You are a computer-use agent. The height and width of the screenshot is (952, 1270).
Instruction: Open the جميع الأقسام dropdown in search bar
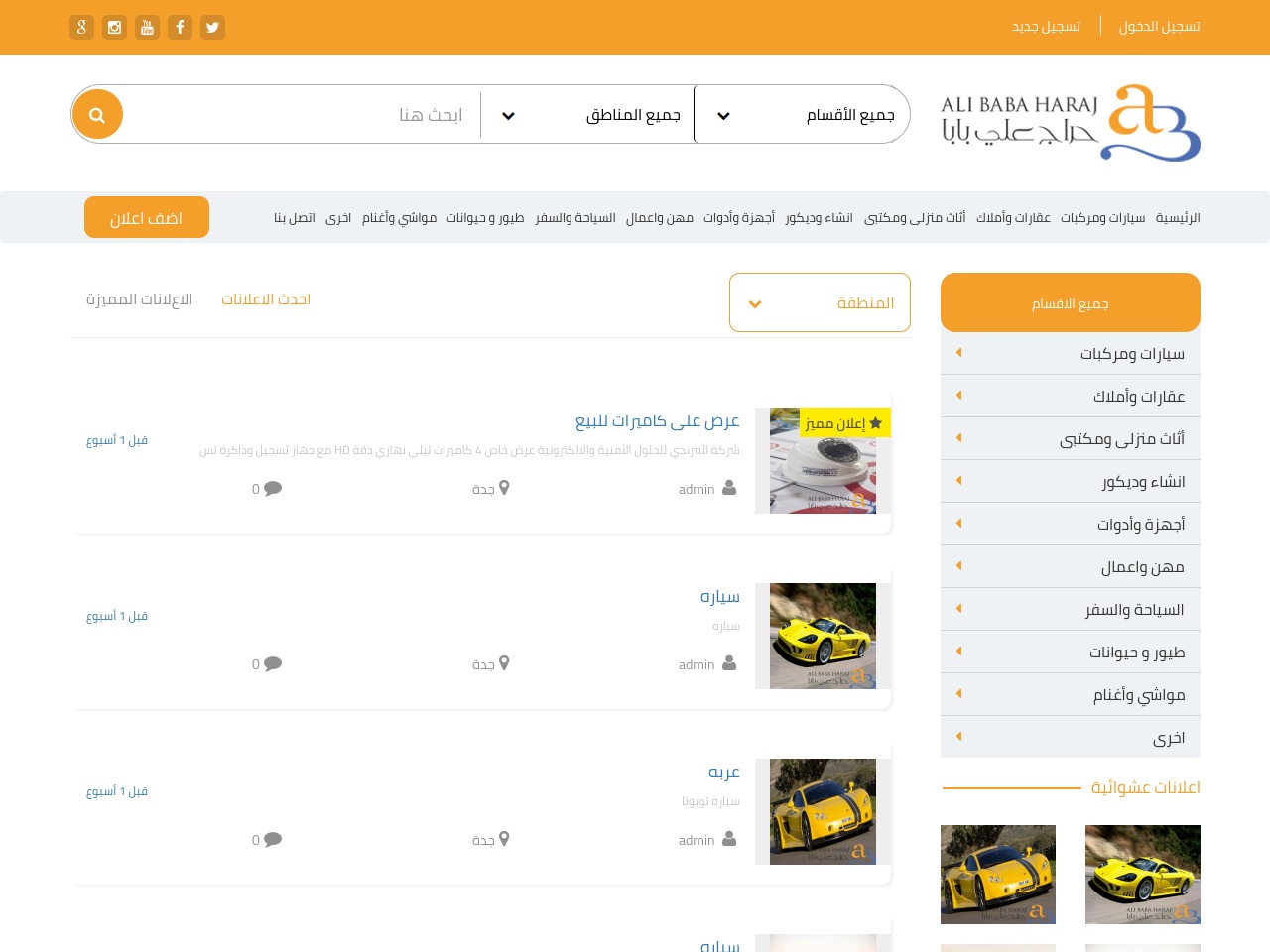(802, 114)
